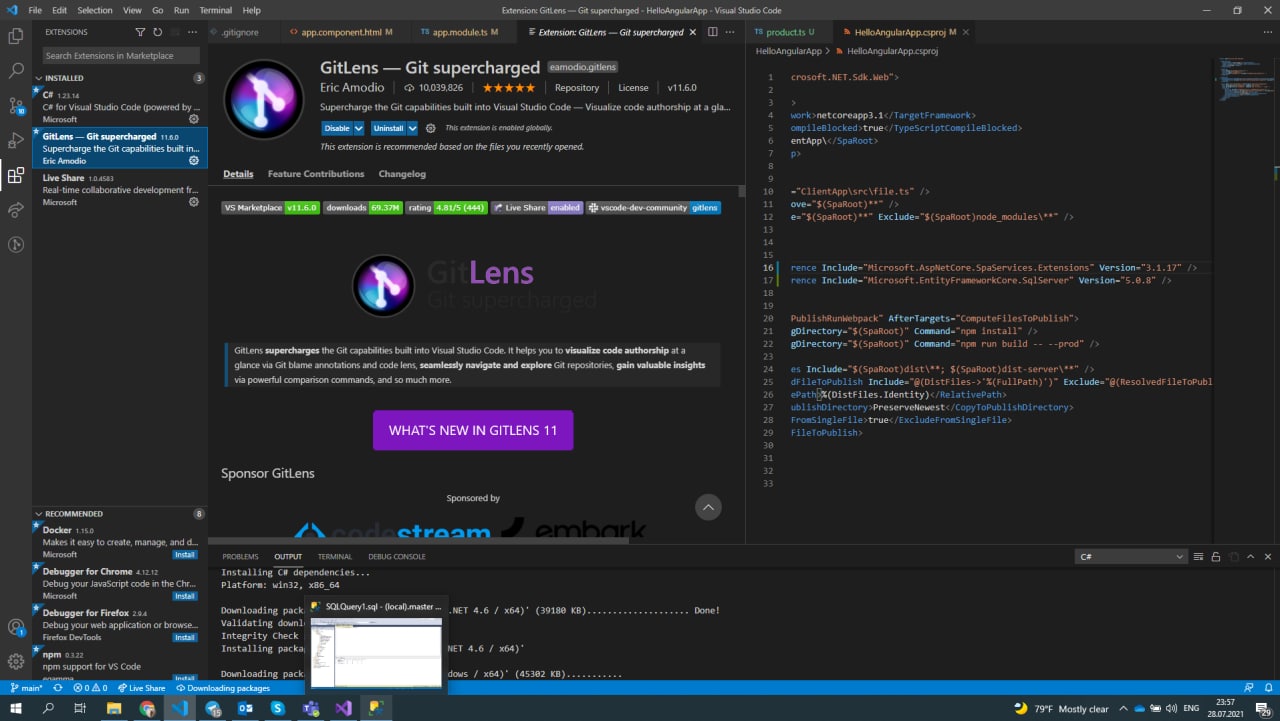The width and height of the screenshot is (1280, 721).
Task: Click the Uninstall button for GitLens
Action: (388, 128)
